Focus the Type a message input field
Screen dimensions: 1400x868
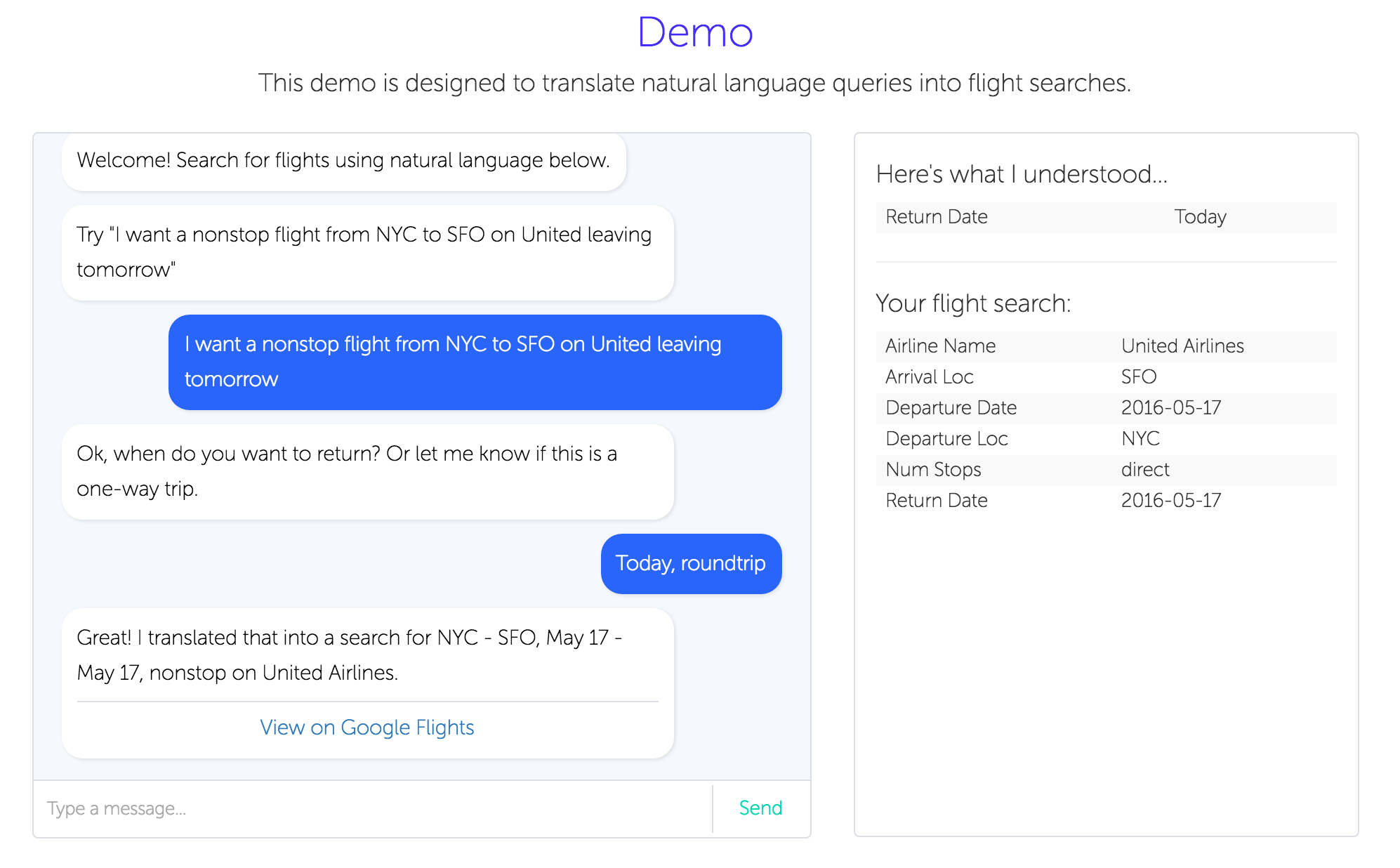point(372,808)
